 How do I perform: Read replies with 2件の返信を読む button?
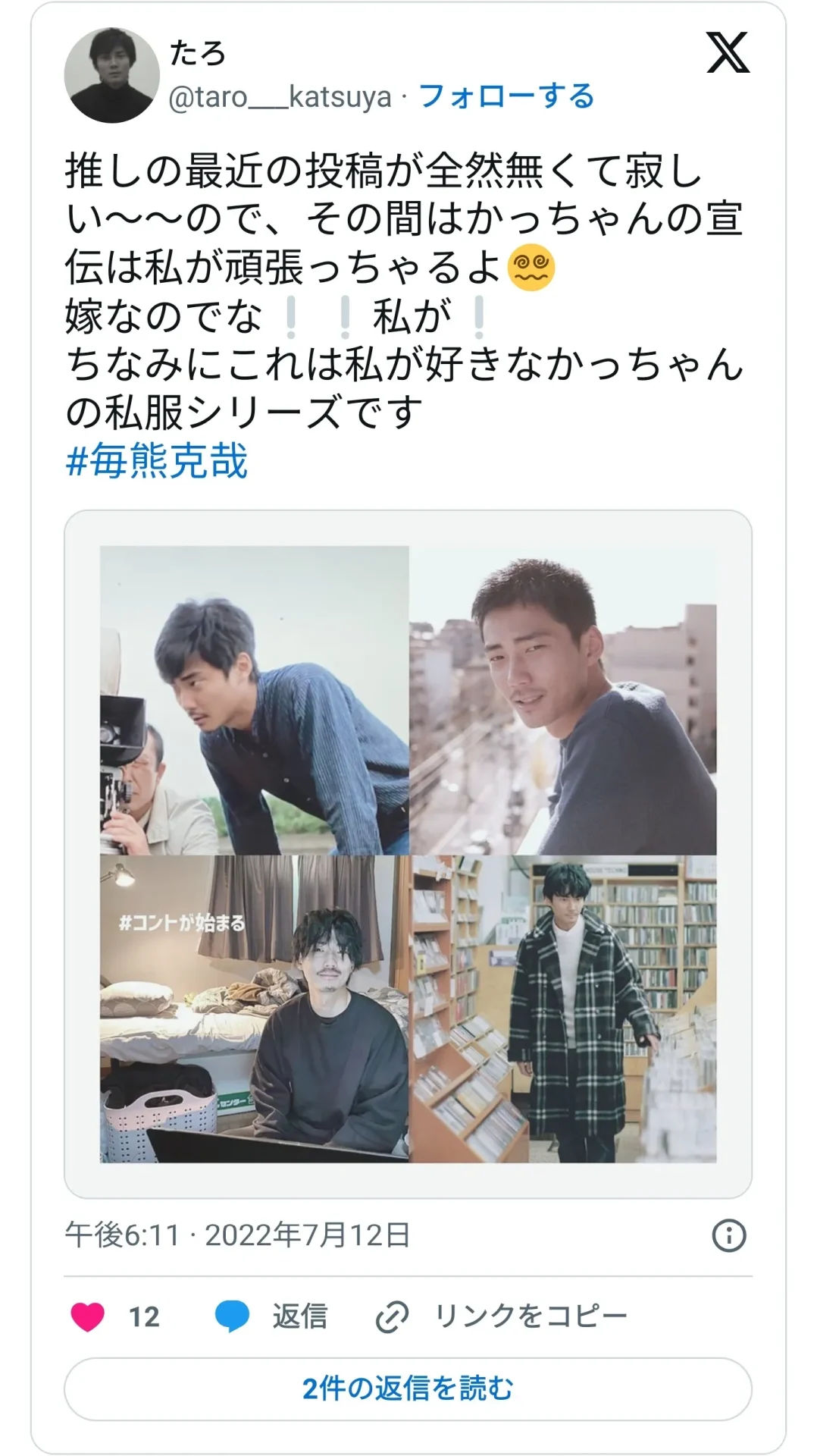point(408,1389)
